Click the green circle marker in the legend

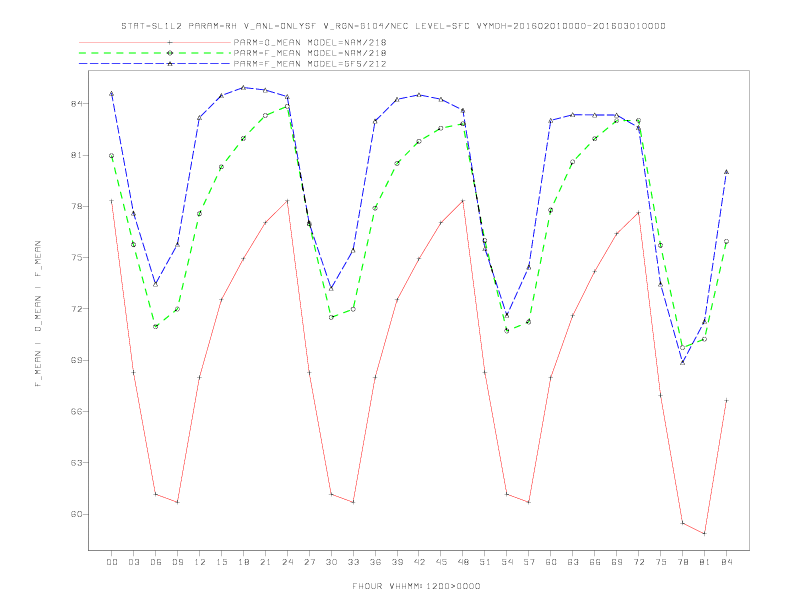click(x=170, y=53)
